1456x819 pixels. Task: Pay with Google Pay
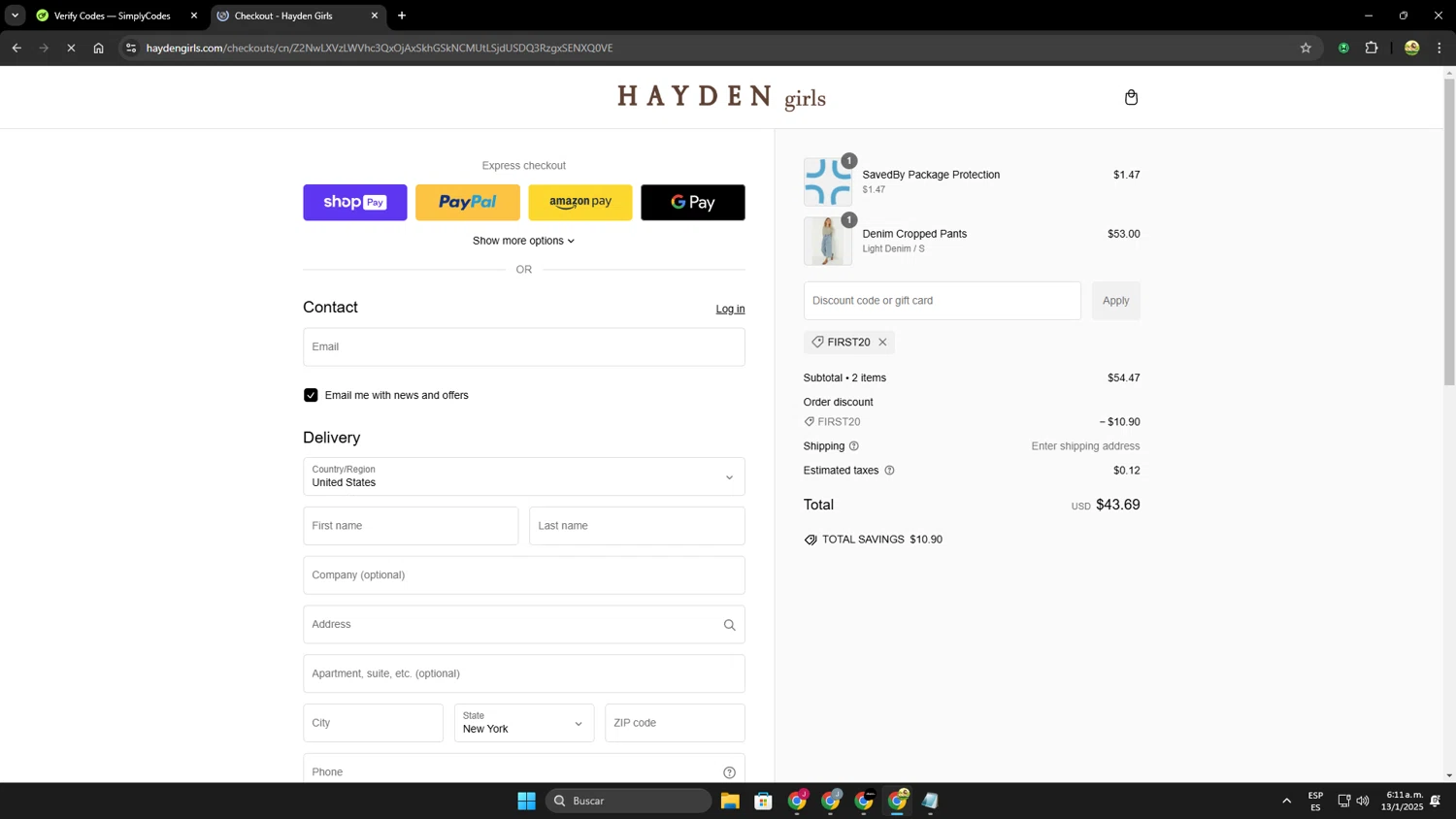(693, 202)
